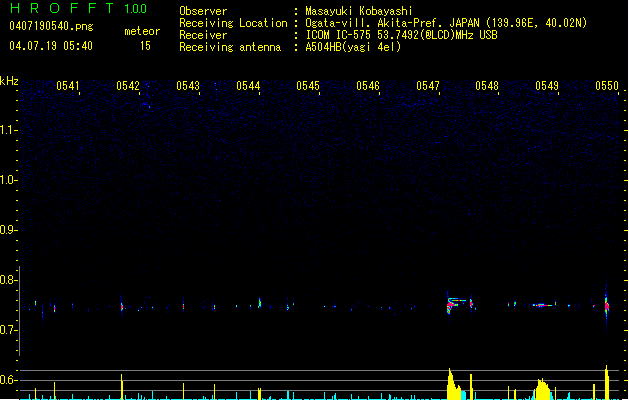This screenshot has height=400, width=629.
Task: Click the 0544 time marker
Action: pyautogui.click(x=248, y=86)
